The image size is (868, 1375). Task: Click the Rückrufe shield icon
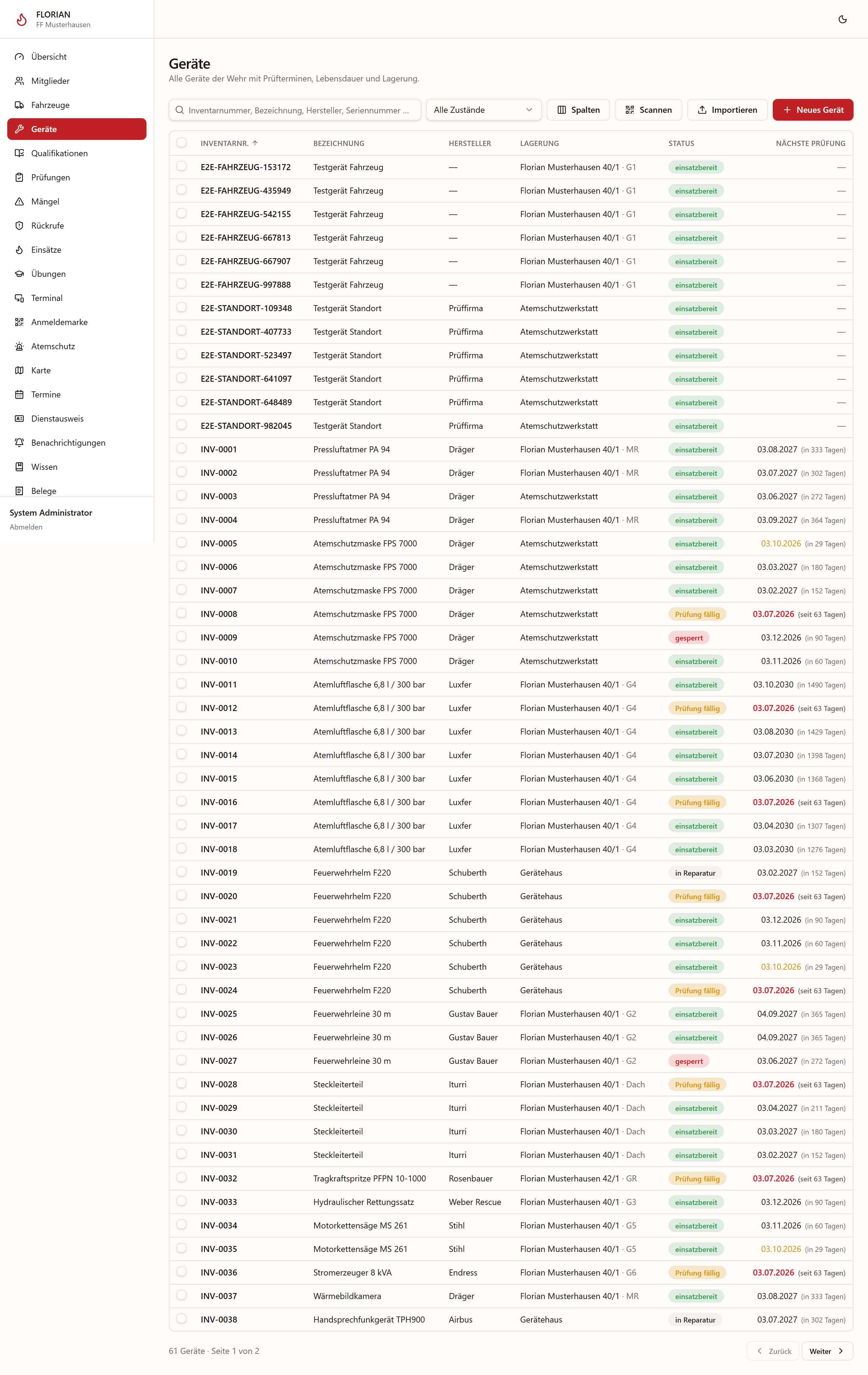click(x=19, y=226)
